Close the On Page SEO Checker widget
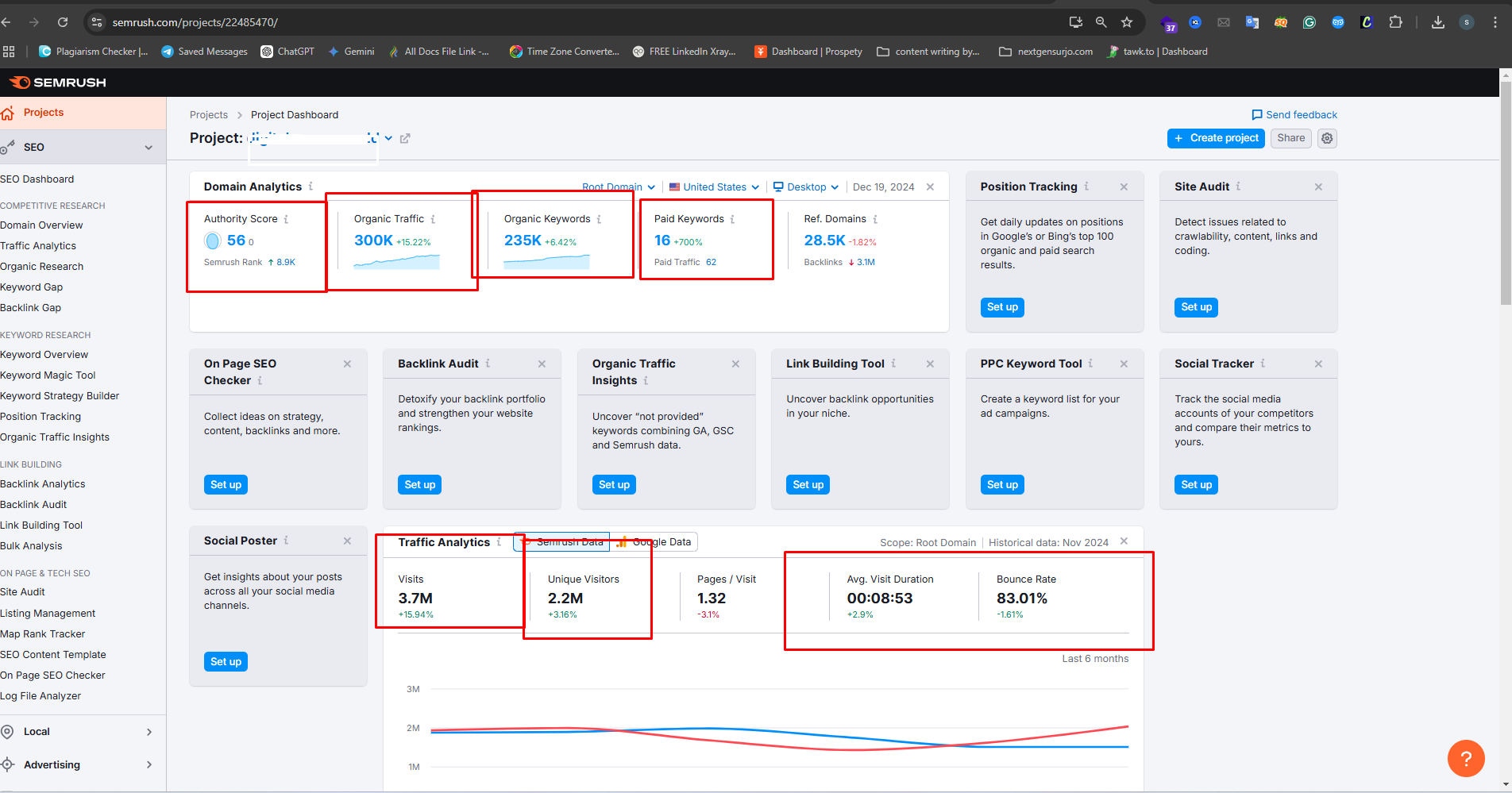This screenshot has width=1512, height=793. pos(347,364)
